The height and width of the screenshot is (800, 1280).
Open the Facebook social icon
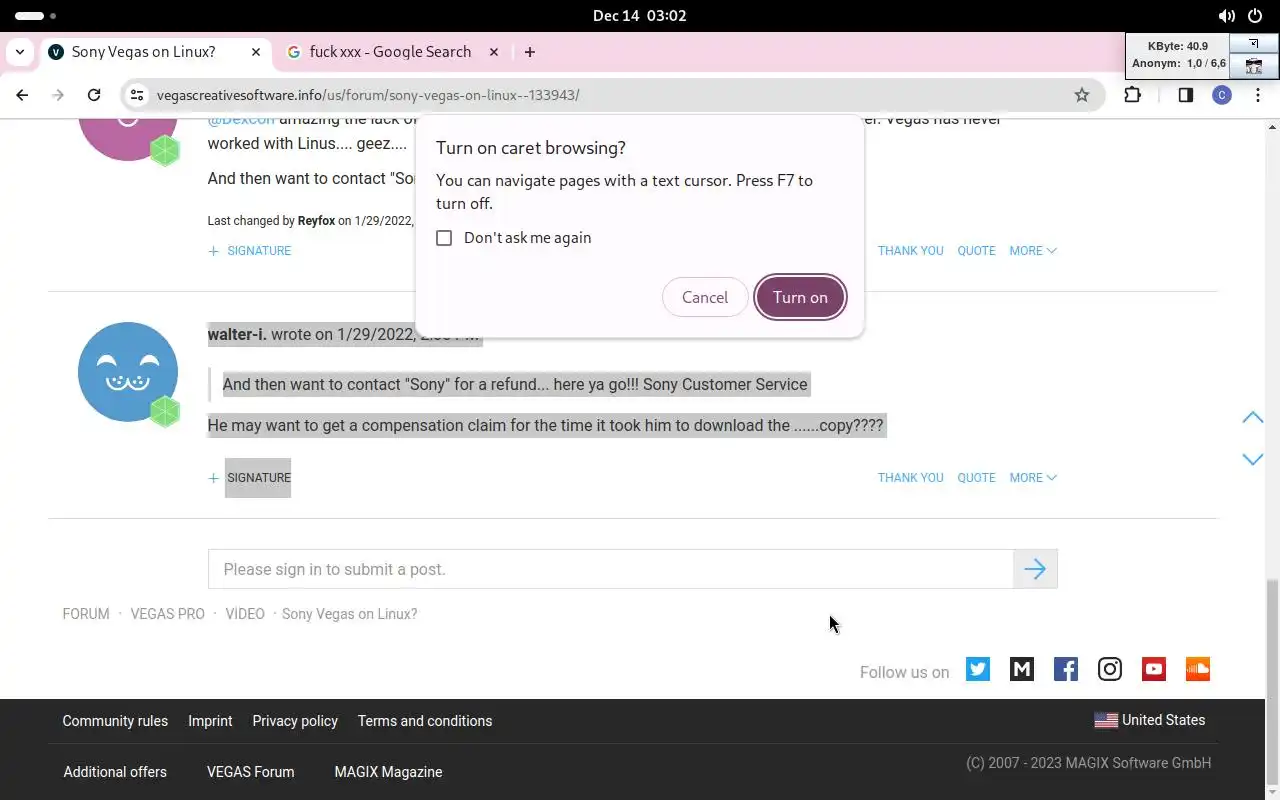click(1066, 669)
